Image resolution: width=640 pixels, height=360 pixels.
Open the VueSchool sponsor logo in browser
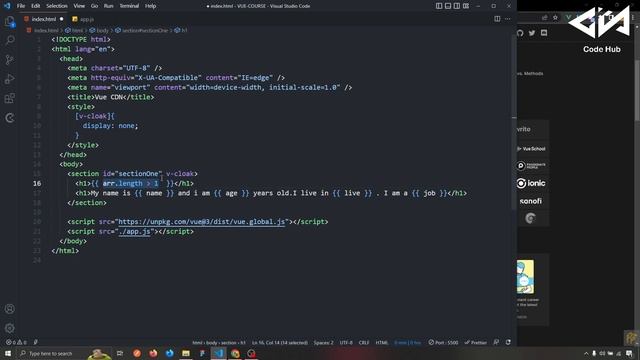[x=531, y=149]
